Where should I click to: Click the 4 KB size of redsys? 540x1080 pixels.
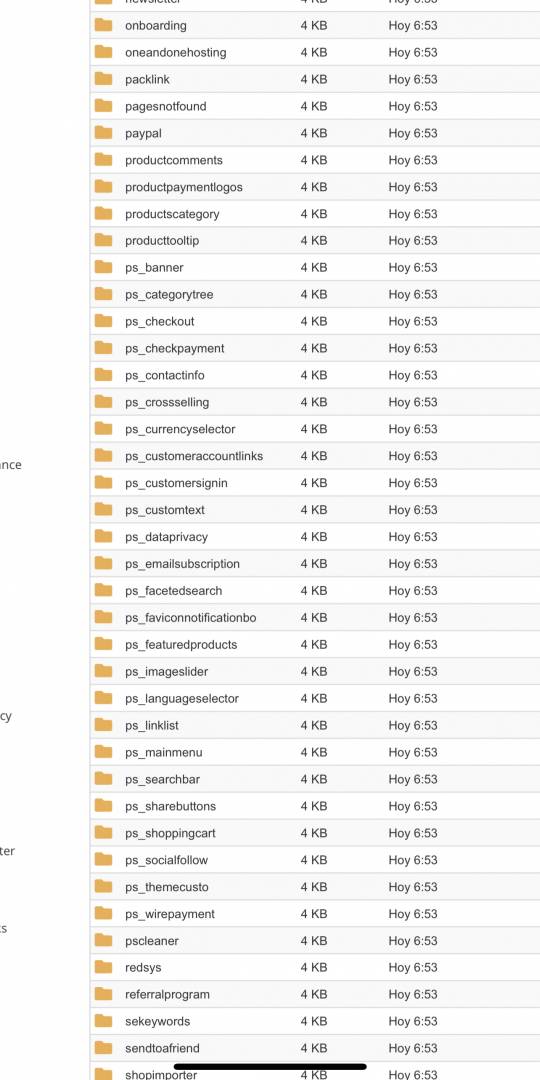[x=313, y=967]
